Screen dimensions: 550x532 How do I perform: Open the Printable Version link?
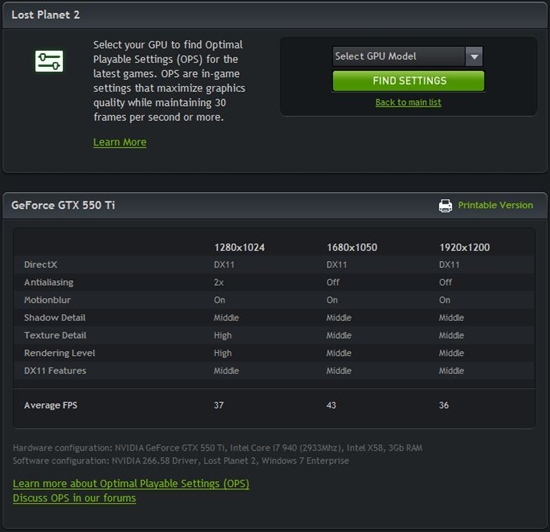tap(495, 205)
